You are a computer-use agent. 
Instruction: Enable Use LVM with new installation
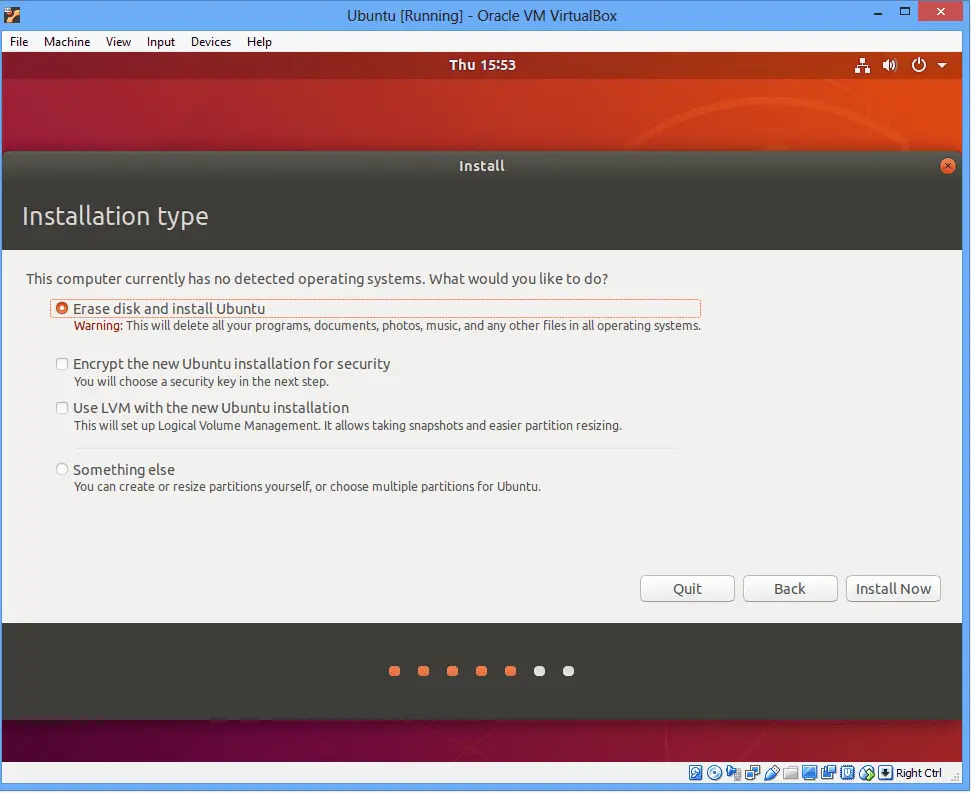(x=62, y=408)
